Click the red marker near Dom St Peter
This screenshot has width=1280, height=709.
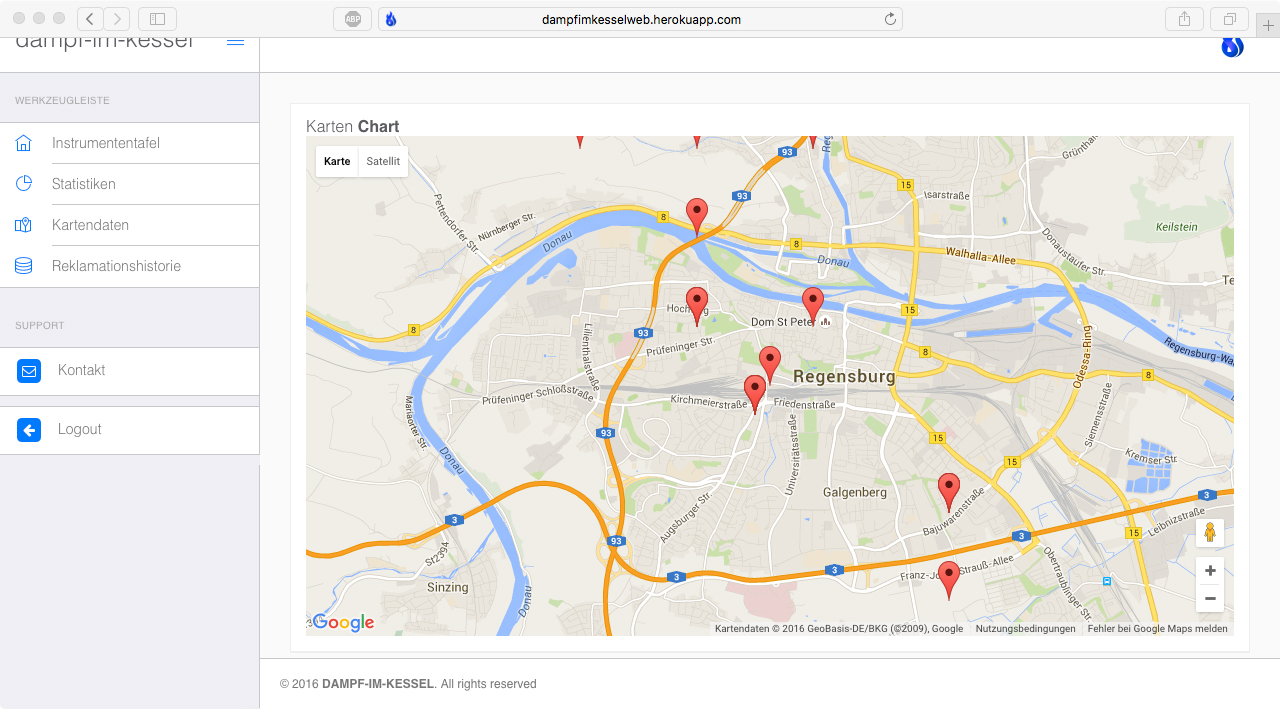[x=813, y=306]
